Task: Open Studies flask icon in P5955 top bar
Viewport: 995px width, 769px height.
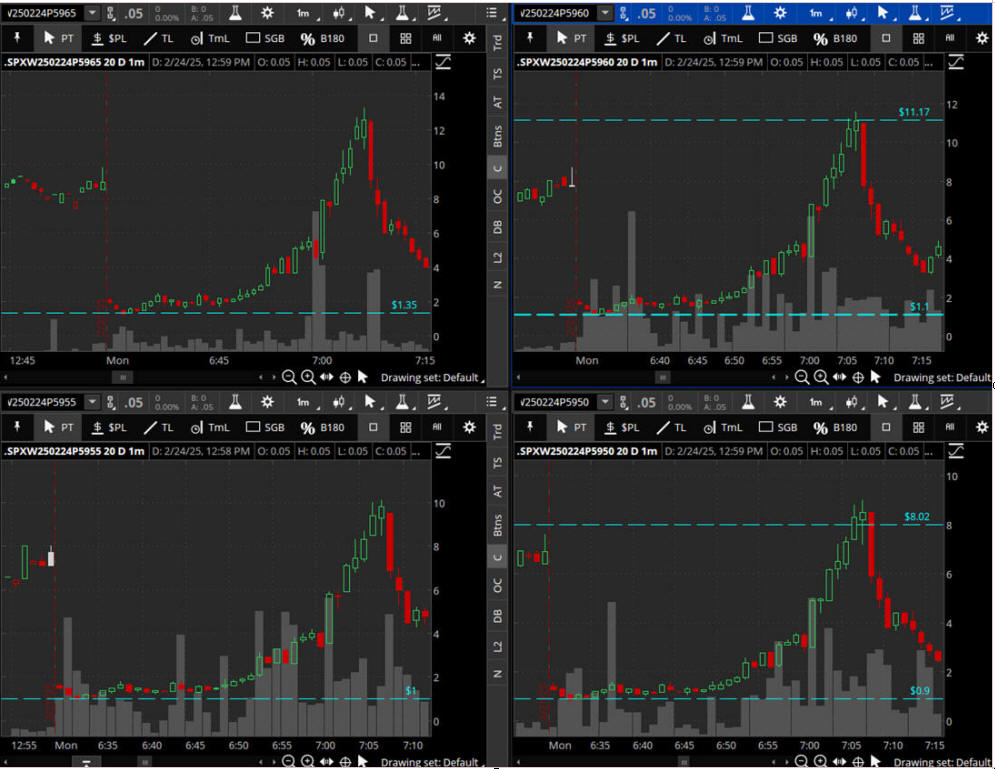Action: pos(235,402)
